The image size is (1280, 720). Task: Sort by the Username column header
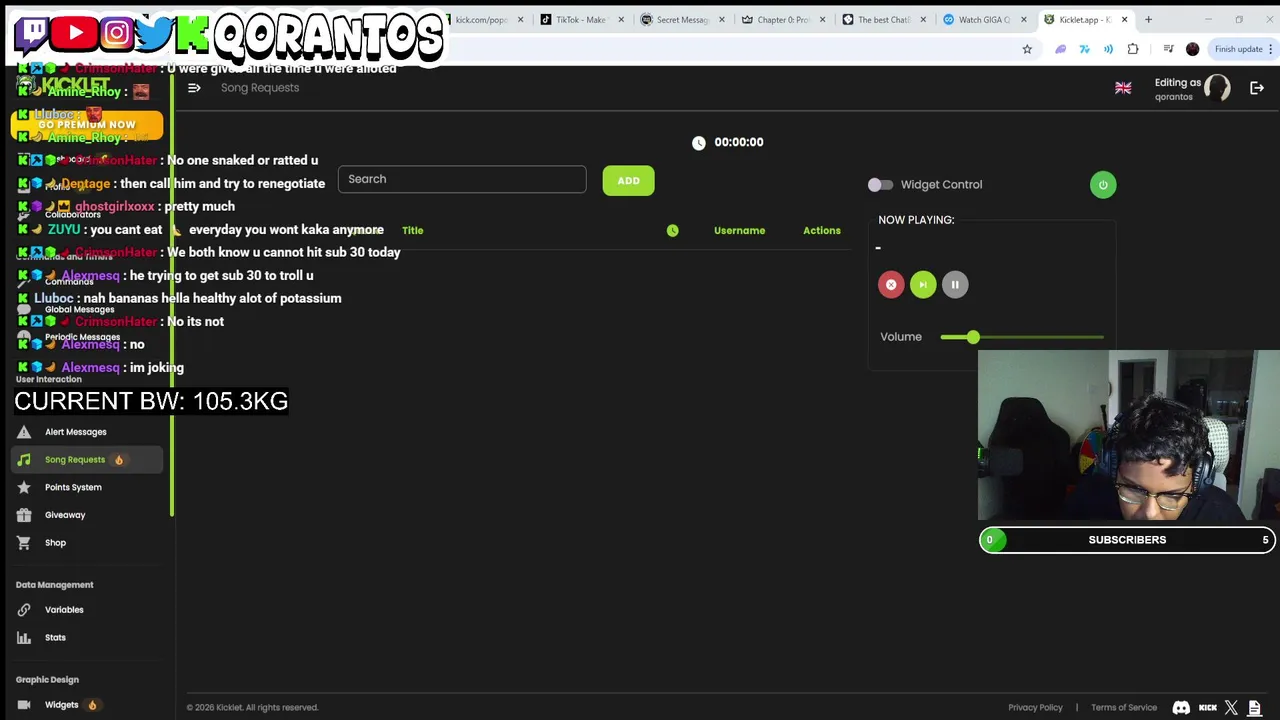coord(739,231)
